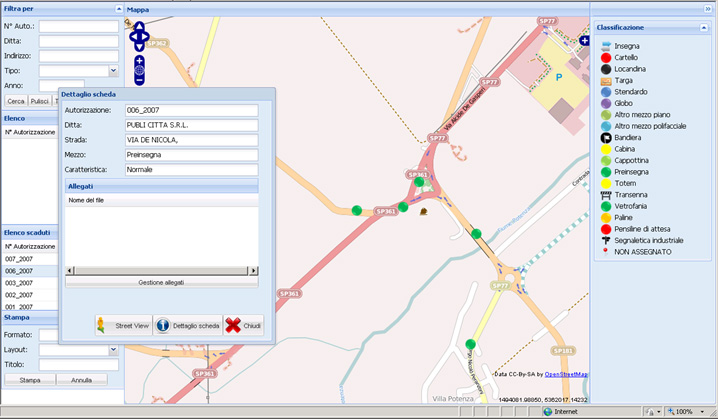
Task: Open Street View for this sign
Action: (124, 326)
